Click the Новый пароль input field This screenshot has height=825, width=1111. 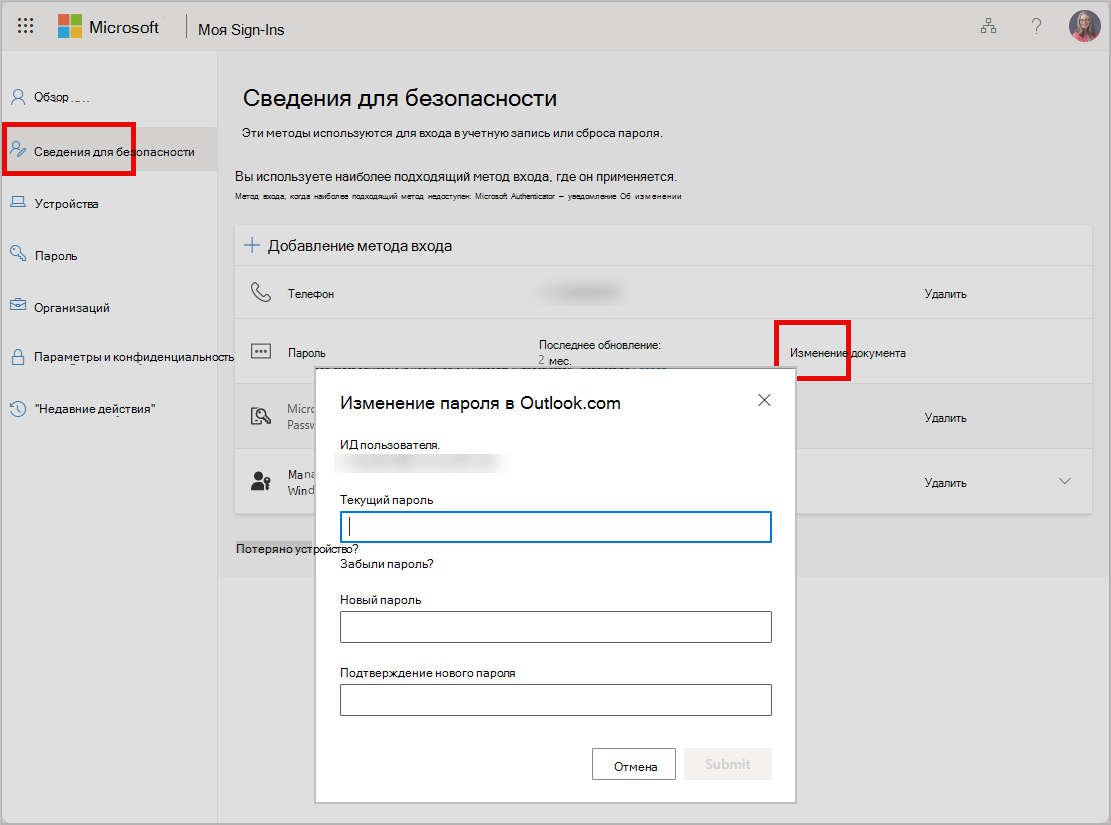(x=556, y=627)
